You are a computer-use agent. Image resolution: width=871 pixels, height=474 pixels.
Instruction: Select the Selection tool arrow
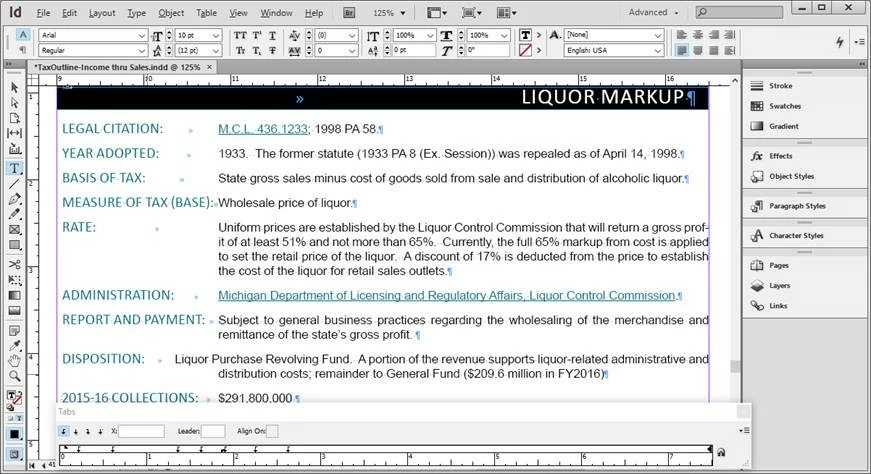click(x=14, y=88)
